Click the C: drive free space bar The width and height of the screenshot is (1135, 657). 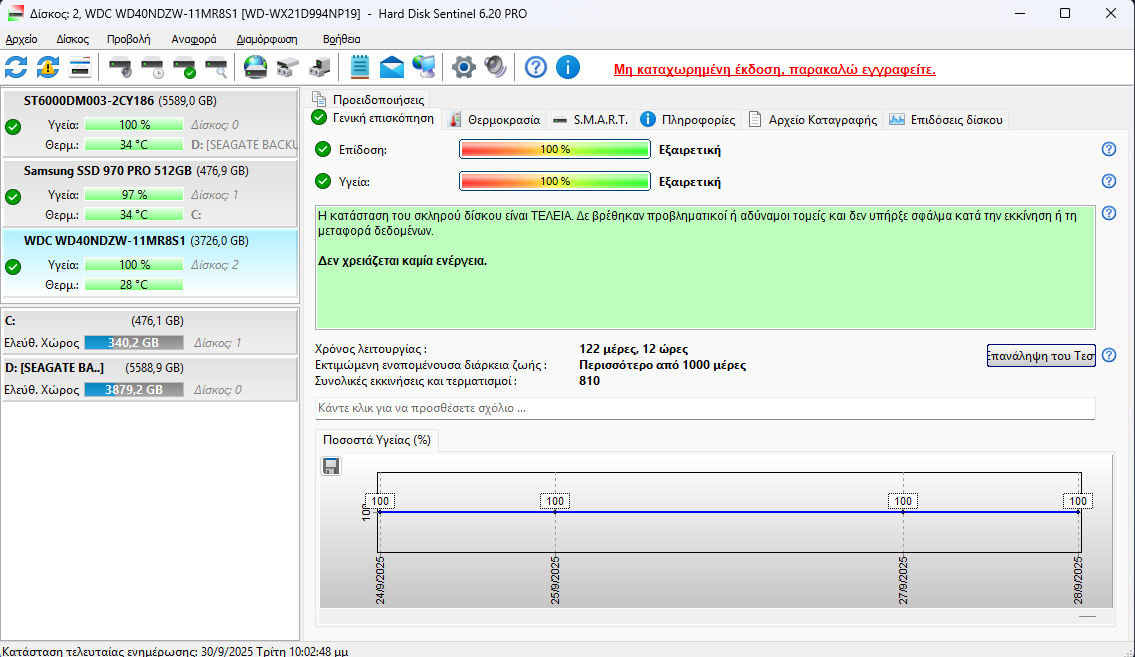coord(134,343)
